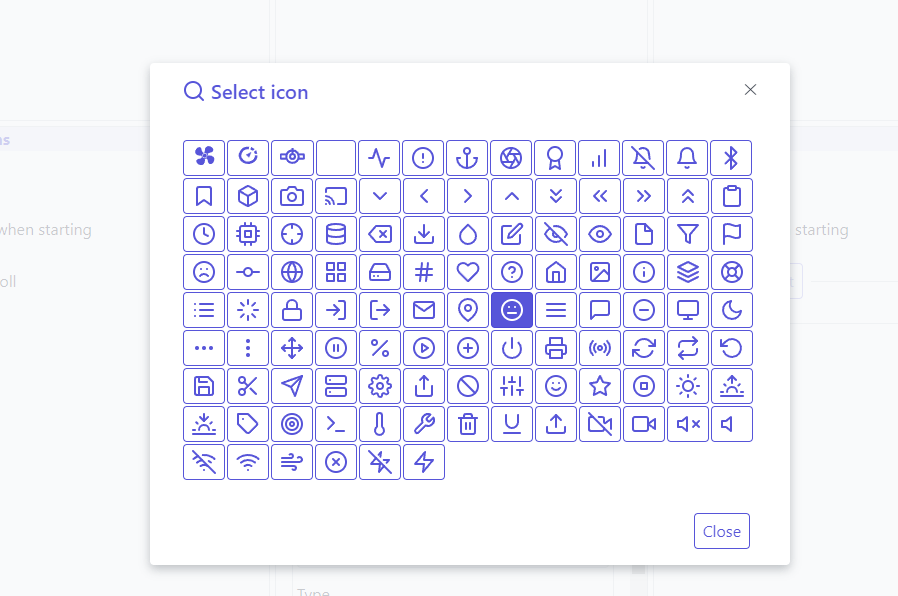Dismiss dialog with the X button
The image size is (898, 596).
pyautogui.click(x=751, y=90)
